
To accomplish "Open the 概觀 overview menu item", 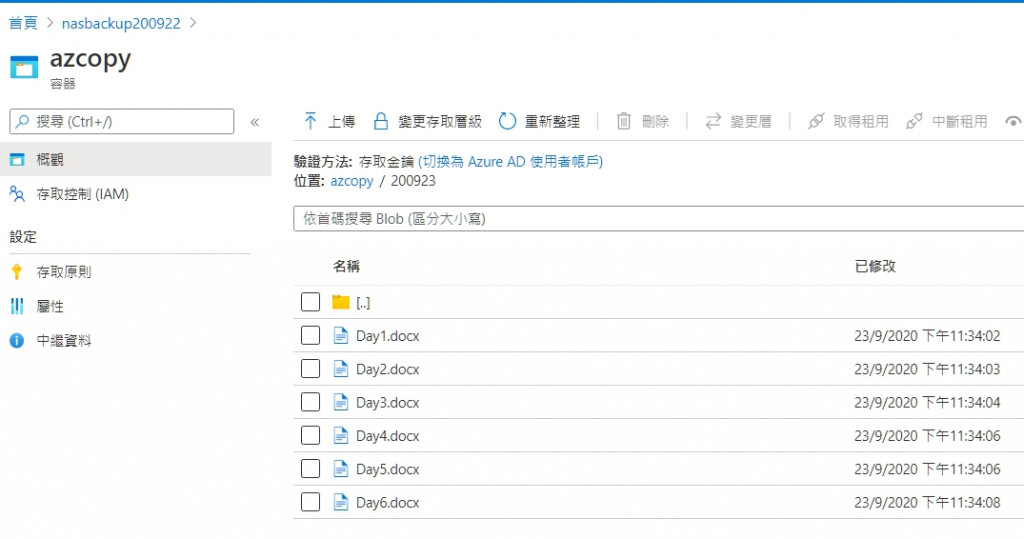I will click(x=50, y=159).
